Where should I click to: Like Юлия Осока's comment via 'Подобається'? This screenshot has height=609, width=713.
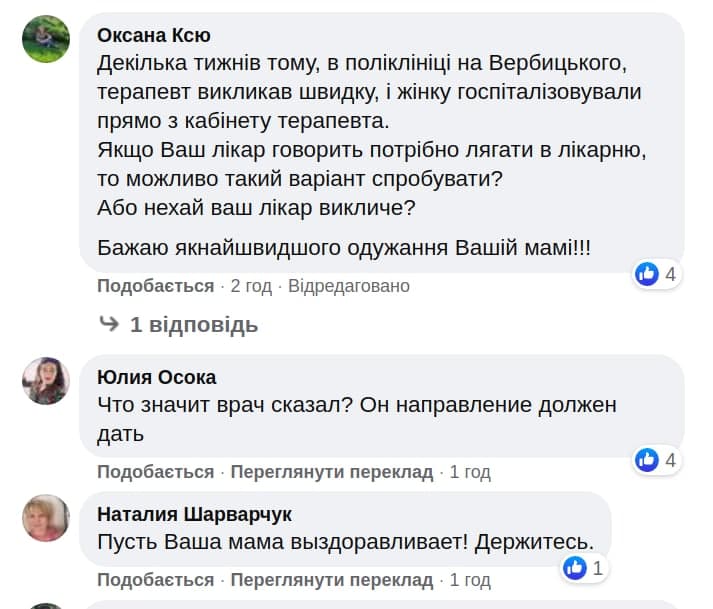pos(155,472)
